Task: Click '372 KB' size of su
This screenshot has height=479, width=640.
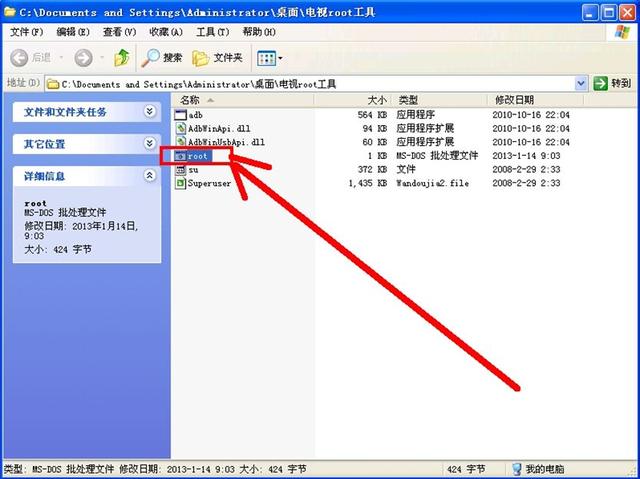Action: [372, 169]
